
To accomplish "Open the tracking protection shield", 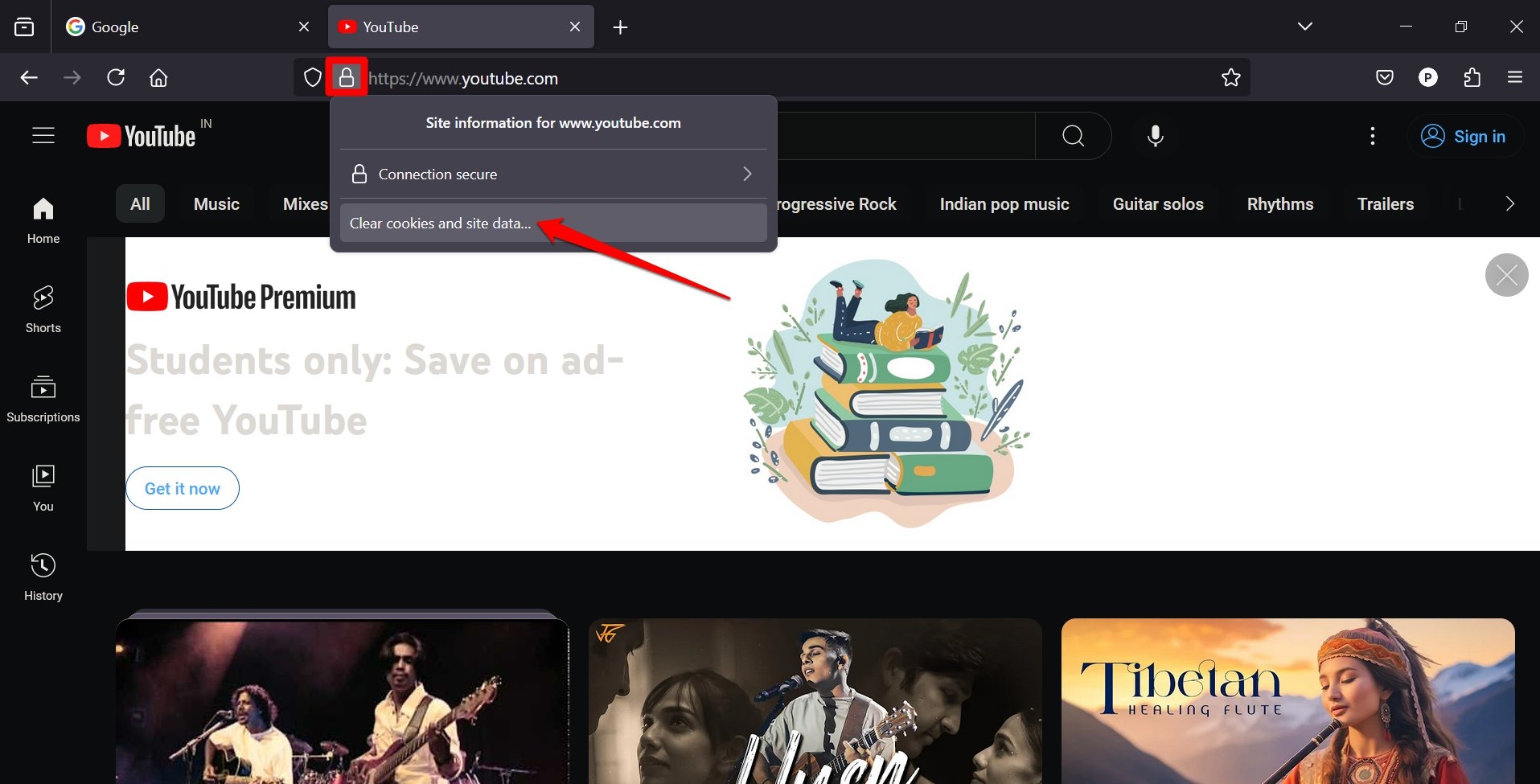I will (x=313, y=78).
